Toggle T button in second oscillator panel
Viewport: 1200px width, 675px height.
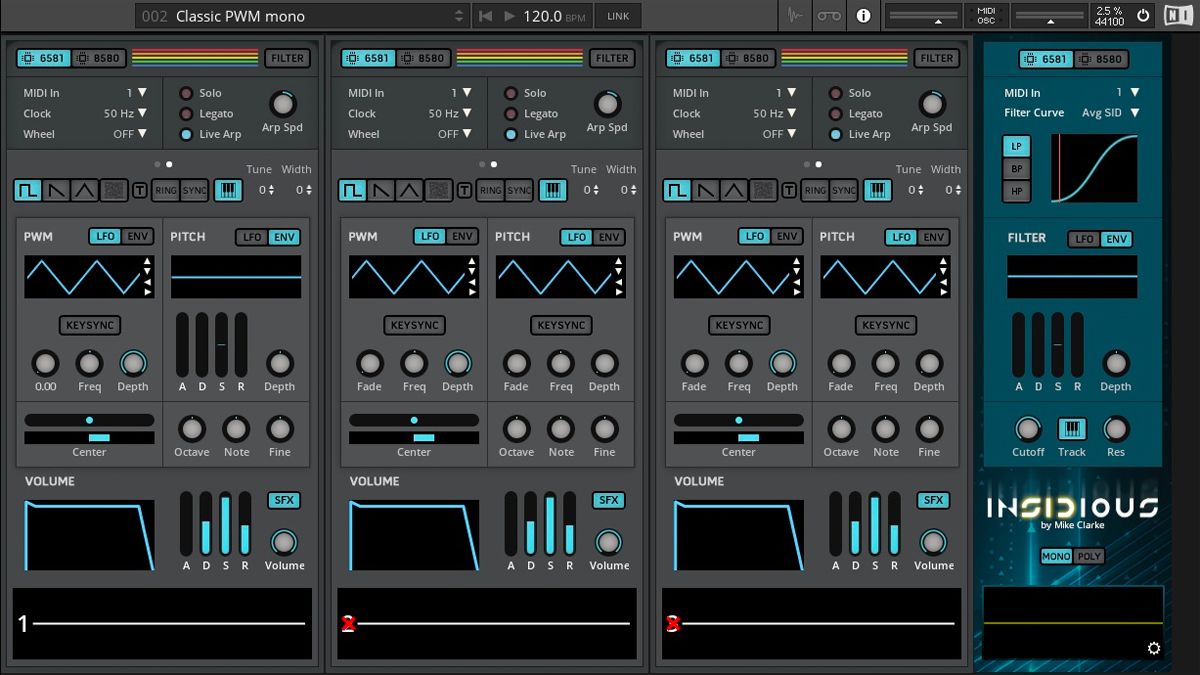tap(464, 190)
